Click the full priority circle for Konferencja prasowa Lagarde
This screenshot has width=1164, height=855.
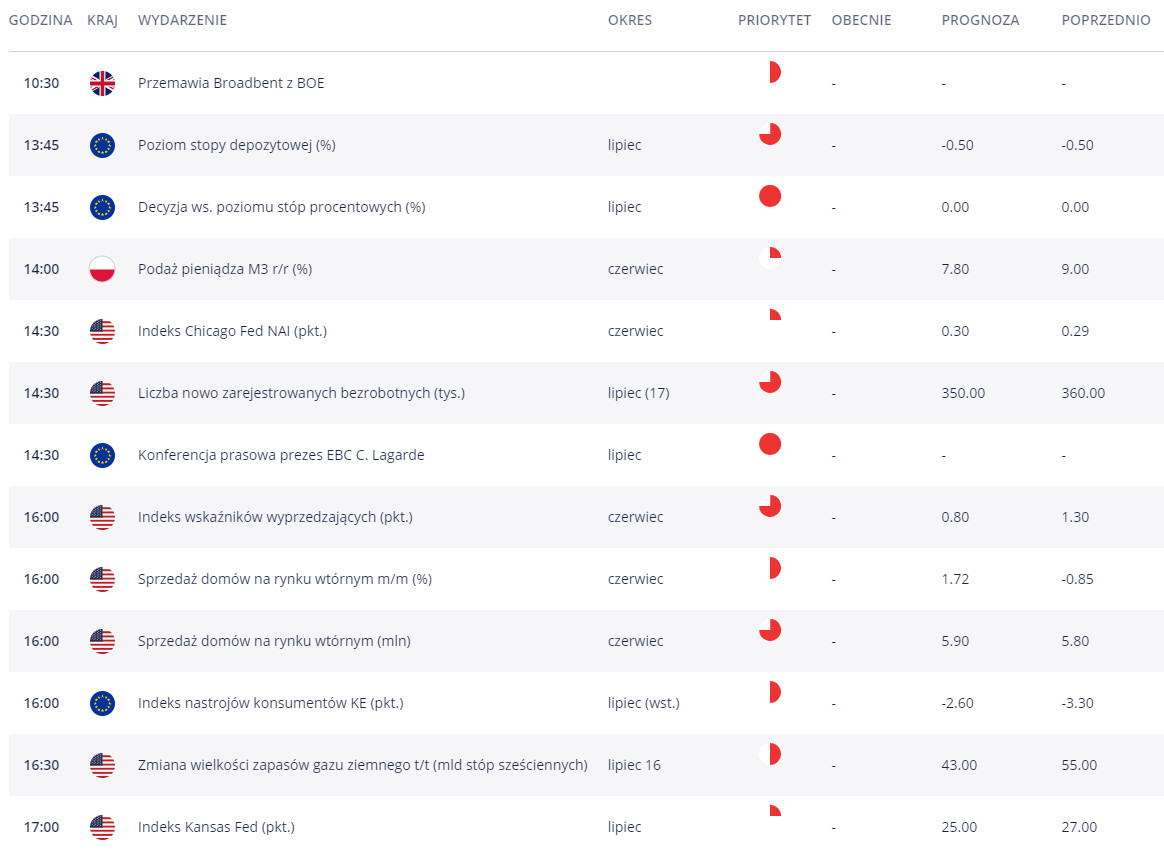(x=771, y=444)
